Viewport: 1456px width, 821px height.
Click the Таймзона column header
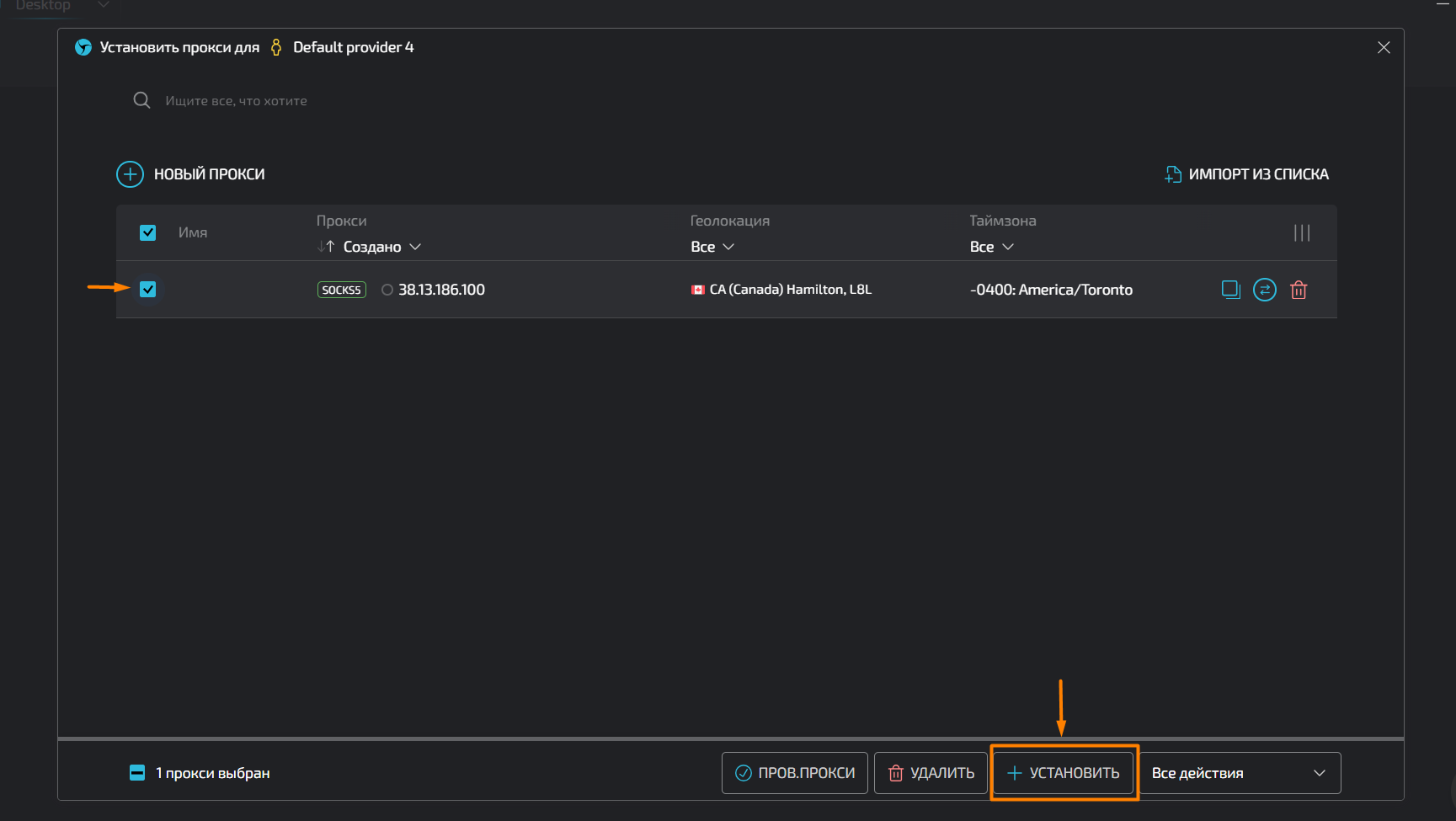tap(1003, 221)
